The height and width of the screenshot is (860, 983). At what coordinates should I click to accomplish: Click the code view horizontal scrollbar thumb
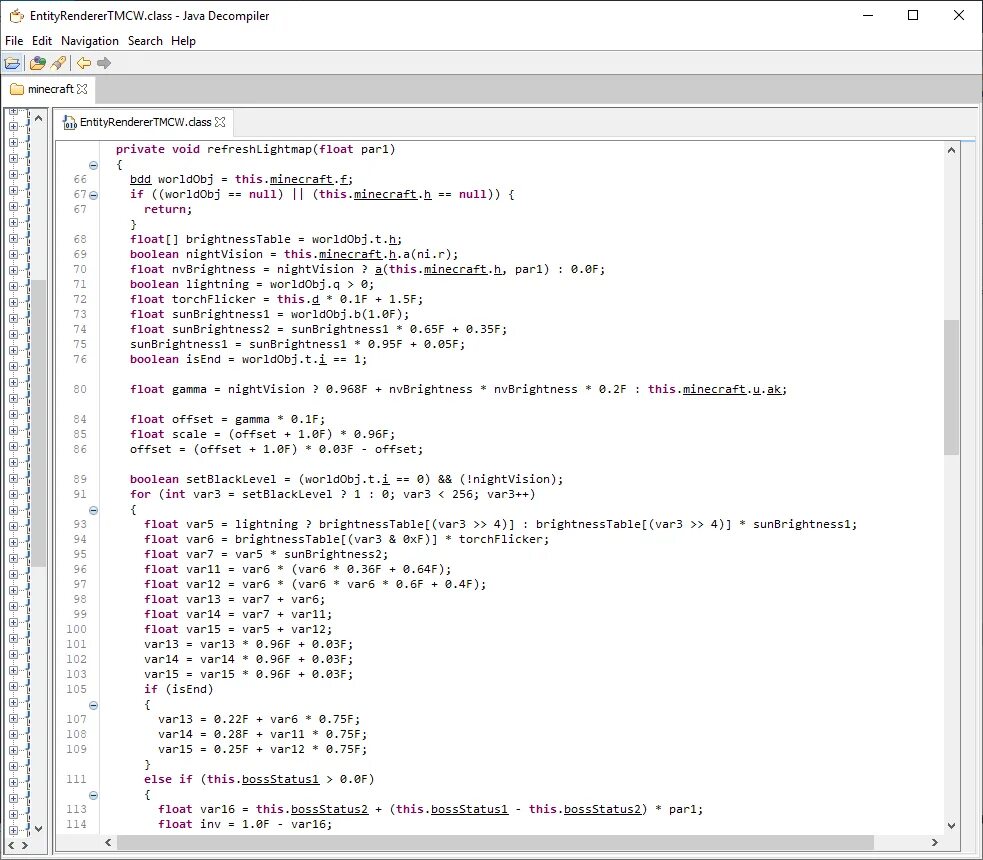(495, 842)
